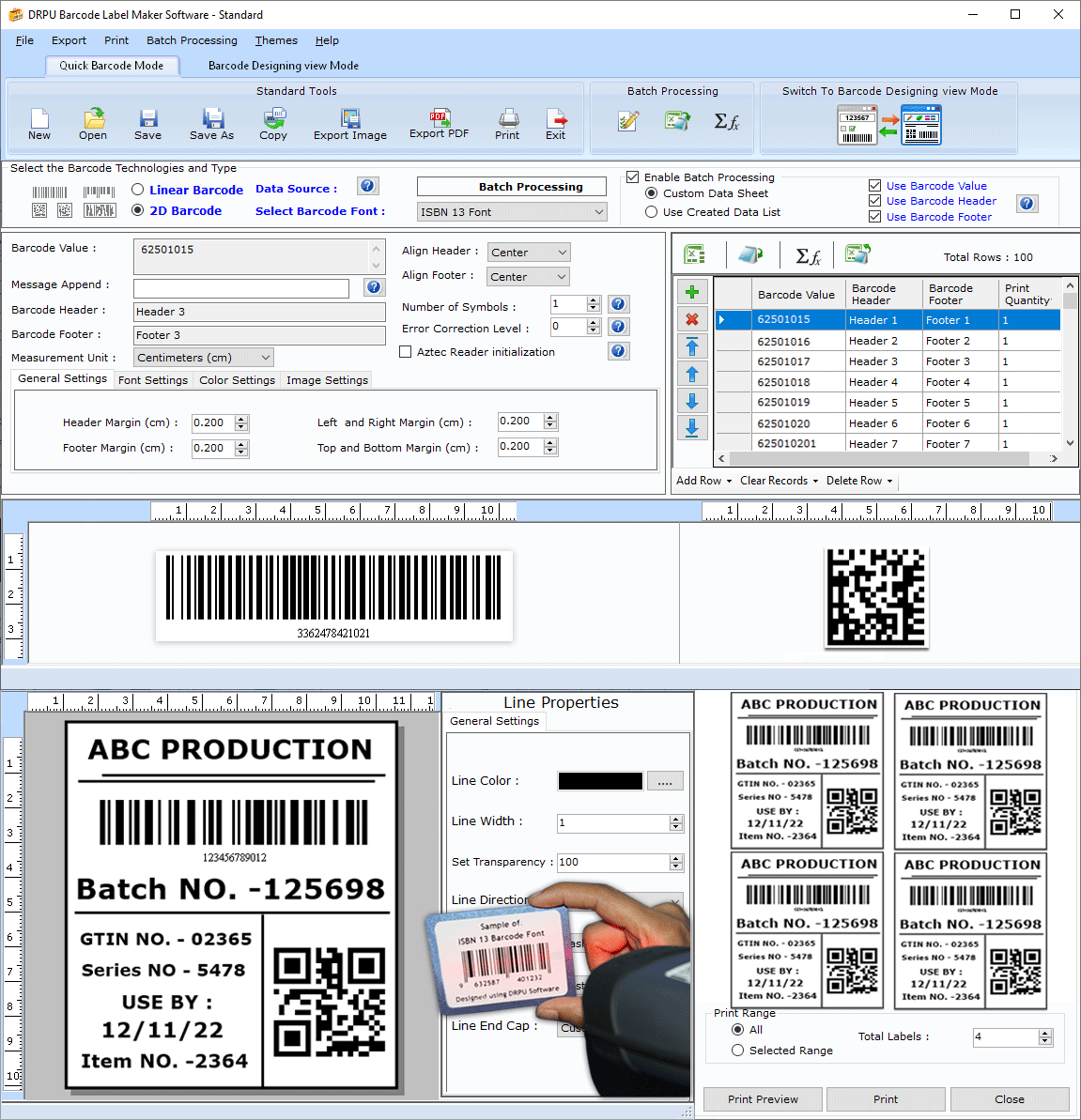This screenshot has height=1120, width=1081.
Task: Click Close button in print dialog
Action: pyautogui.click(x=1010, y=1099)
